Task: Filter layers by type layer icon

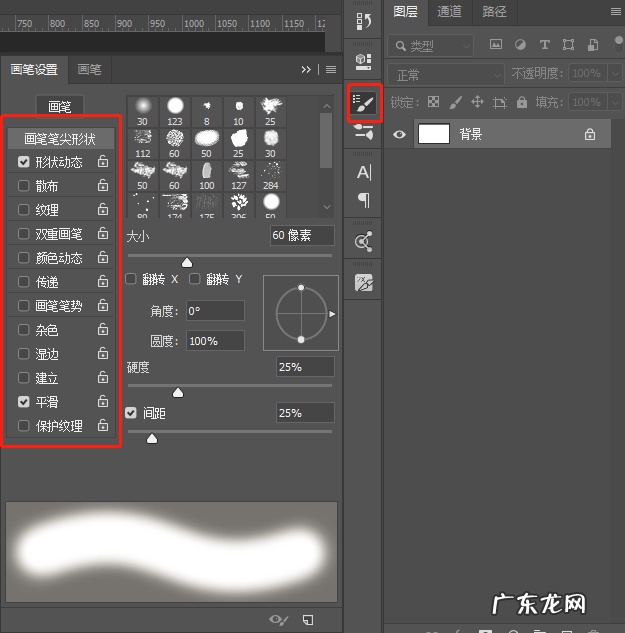Action: 544,44
